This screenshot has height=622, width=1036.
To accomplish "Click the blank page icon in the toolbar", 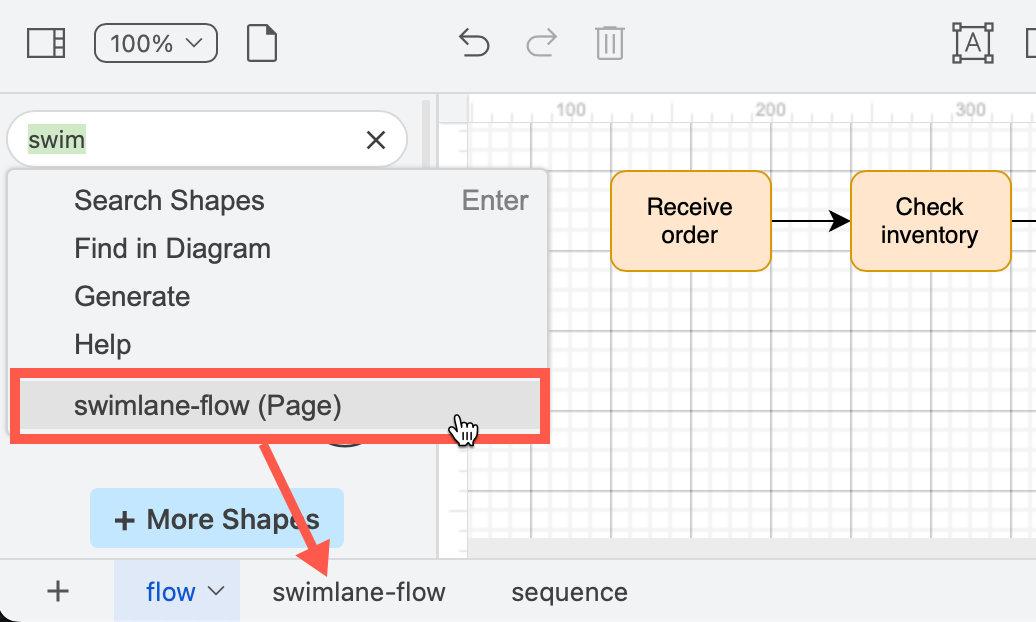I will (x=261, y=42).
